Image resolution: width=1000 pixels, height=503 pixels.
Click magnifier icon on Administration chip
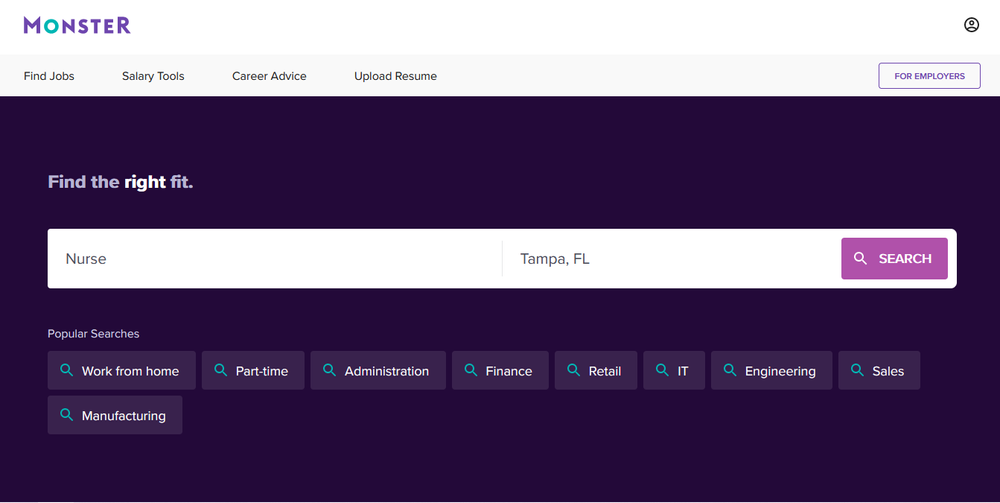[x=329, y=370]
